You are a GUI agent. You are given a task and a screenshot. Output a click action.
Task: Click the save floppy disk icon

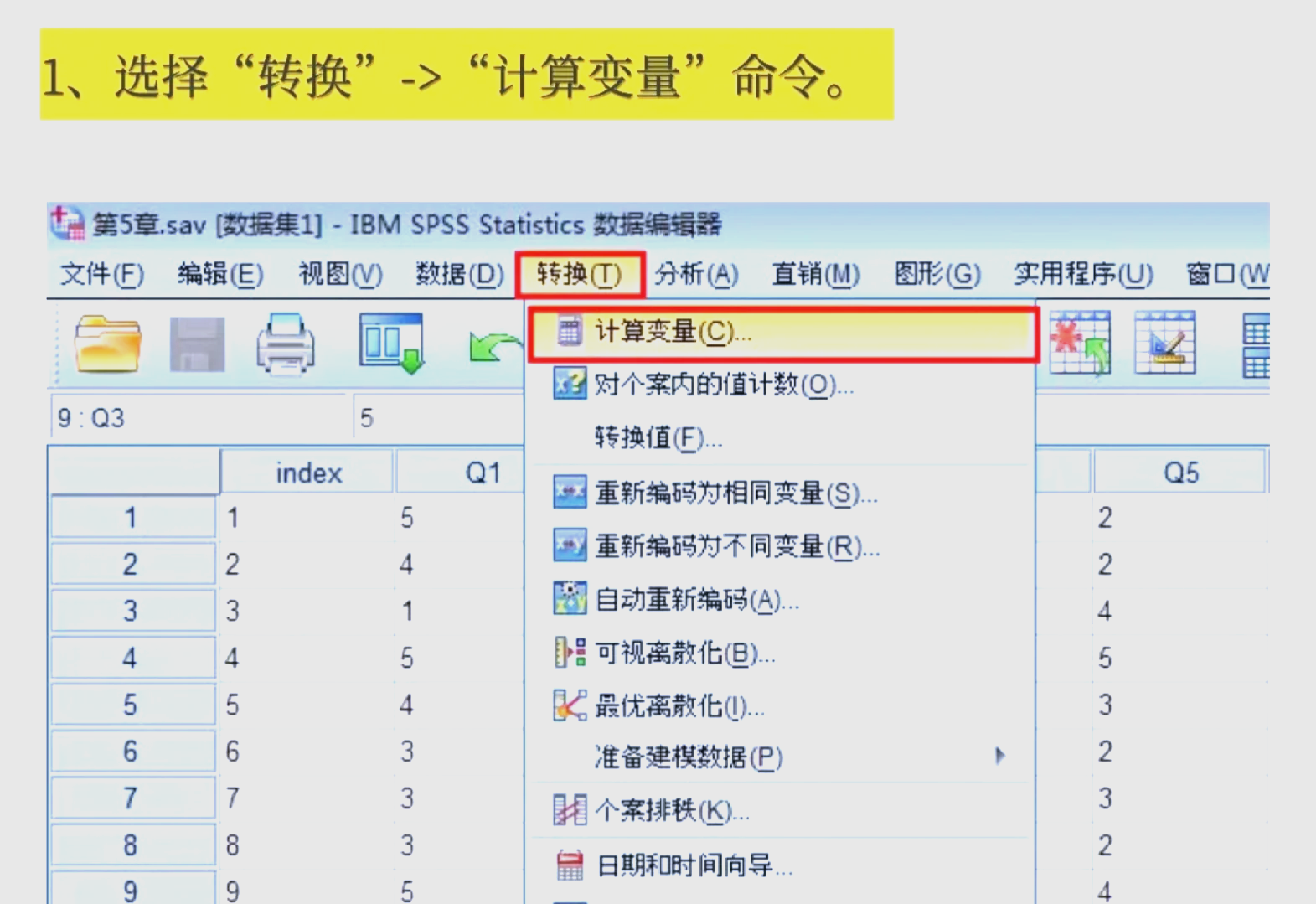198,344
